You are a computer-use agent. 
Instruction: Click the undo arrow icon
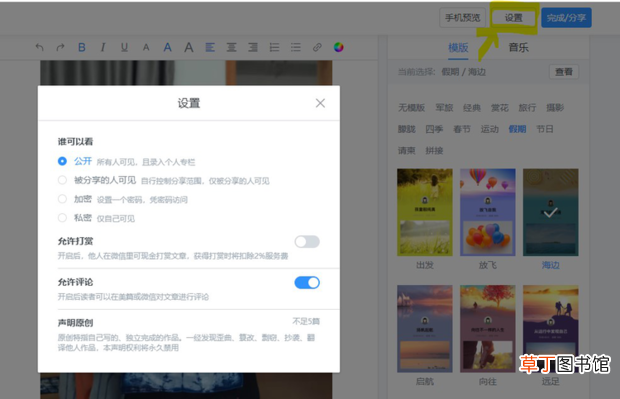(40, 47)
